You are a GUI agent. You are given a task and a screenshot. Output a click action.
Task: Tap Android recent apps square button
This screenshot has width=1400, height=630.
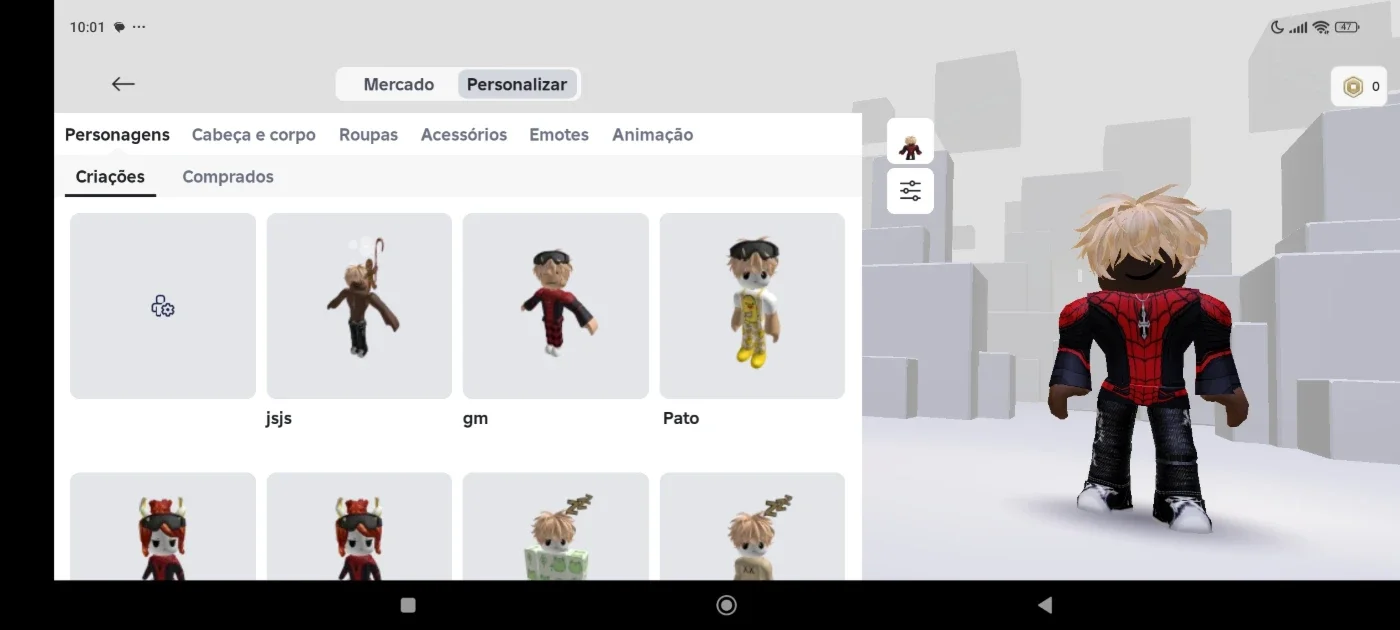tap(408, 605)
